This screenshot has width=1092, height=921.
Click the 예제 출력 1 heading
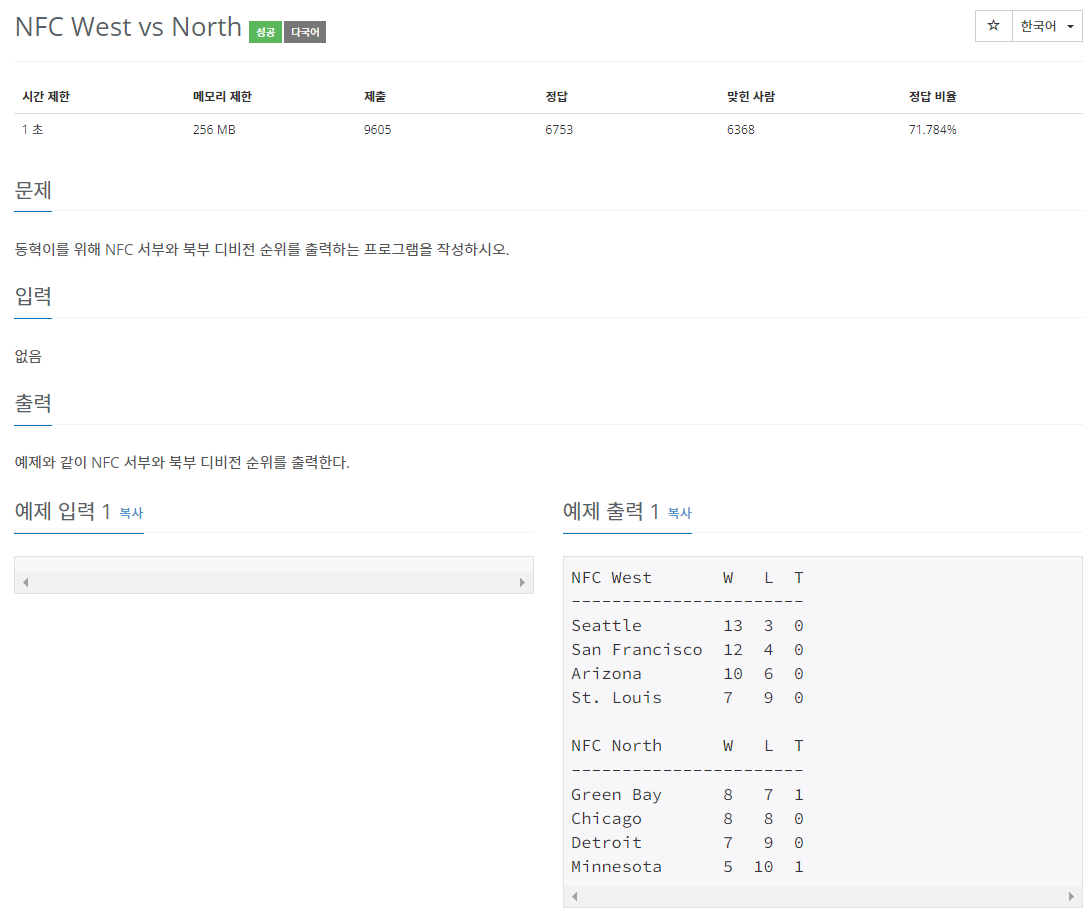click(611, 511)
